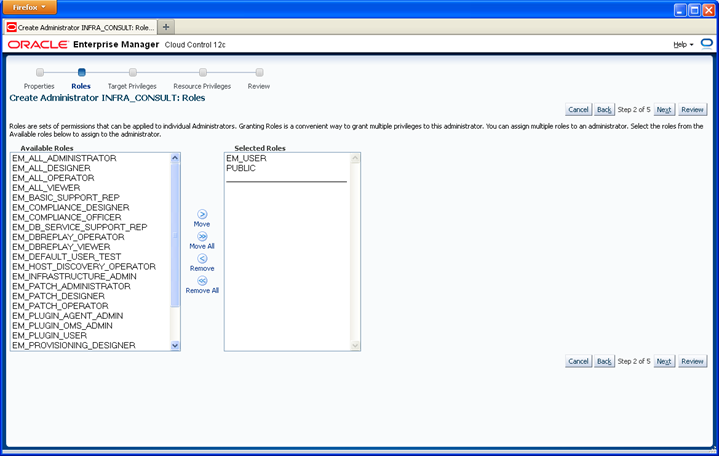Viewport: 719px width, 456px height.
Task: Click the Remove All double-arrow icon
Action: point(202,281)
